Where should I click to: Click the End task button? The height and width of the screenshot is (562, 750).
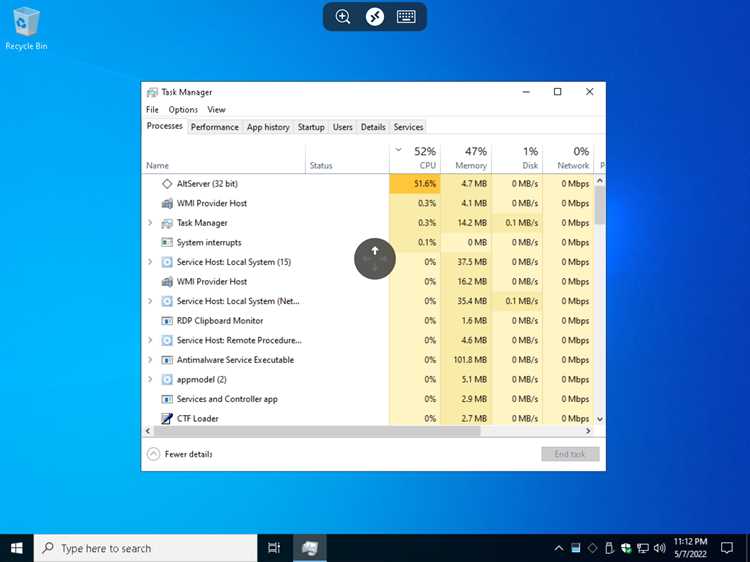pos(570,454)
